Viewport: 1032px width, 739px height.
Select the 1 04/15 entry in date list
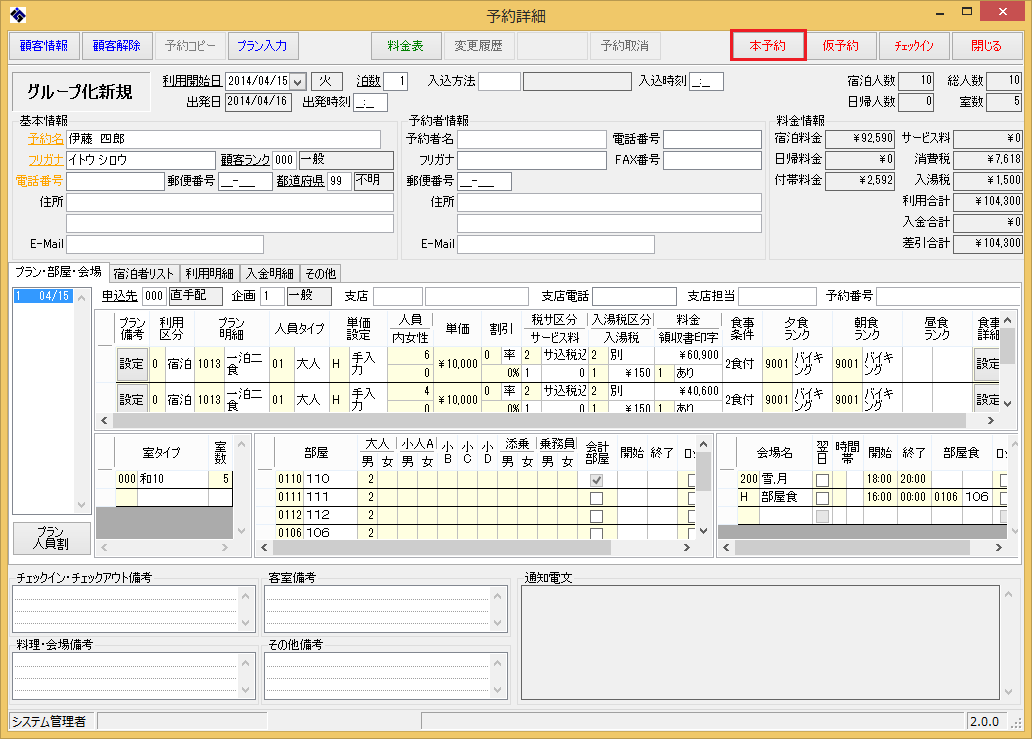click(43, 296)
